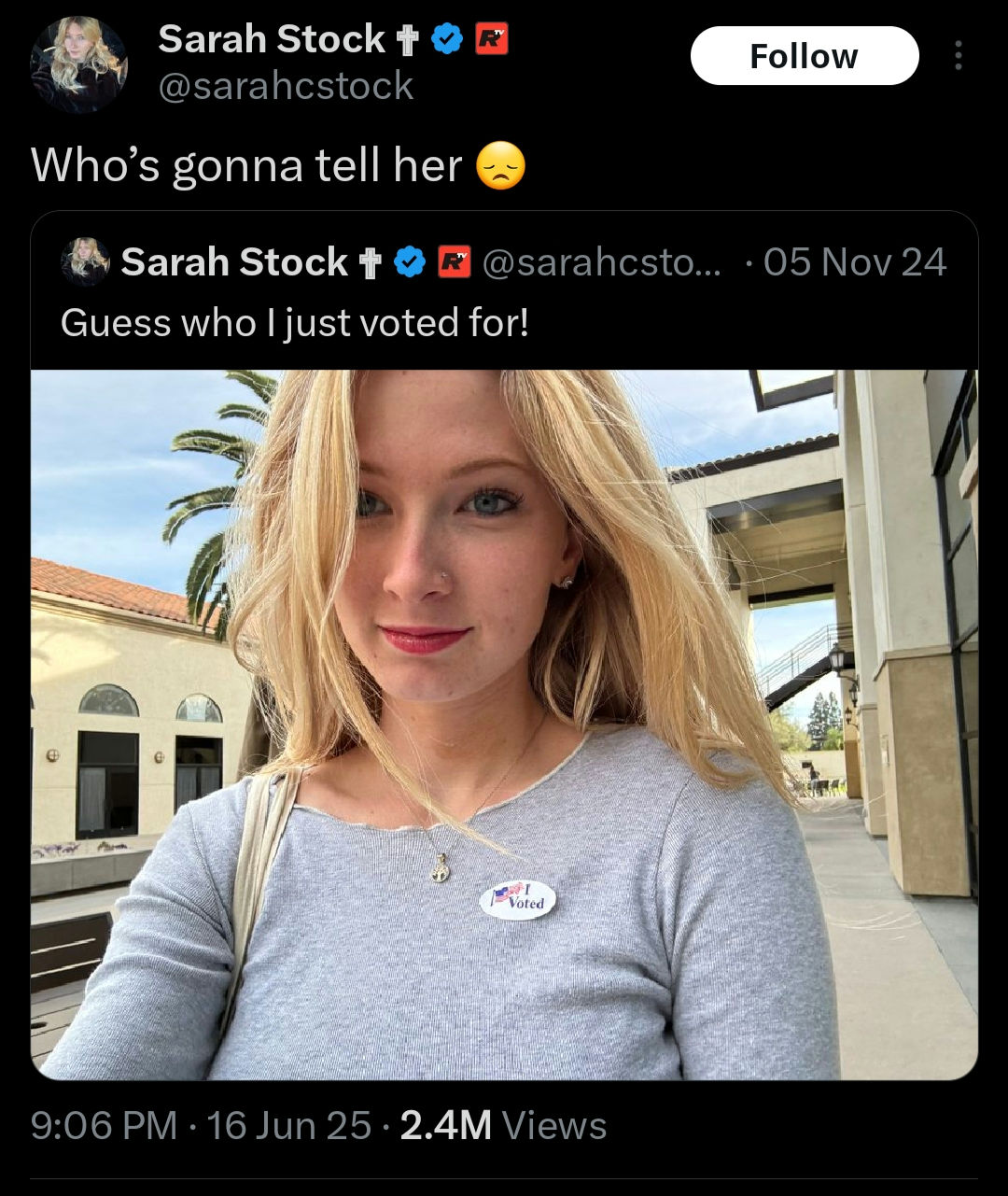Open the three-dot more options menu
Viewport: 1008px width, 1196px height.
(957, 56)
